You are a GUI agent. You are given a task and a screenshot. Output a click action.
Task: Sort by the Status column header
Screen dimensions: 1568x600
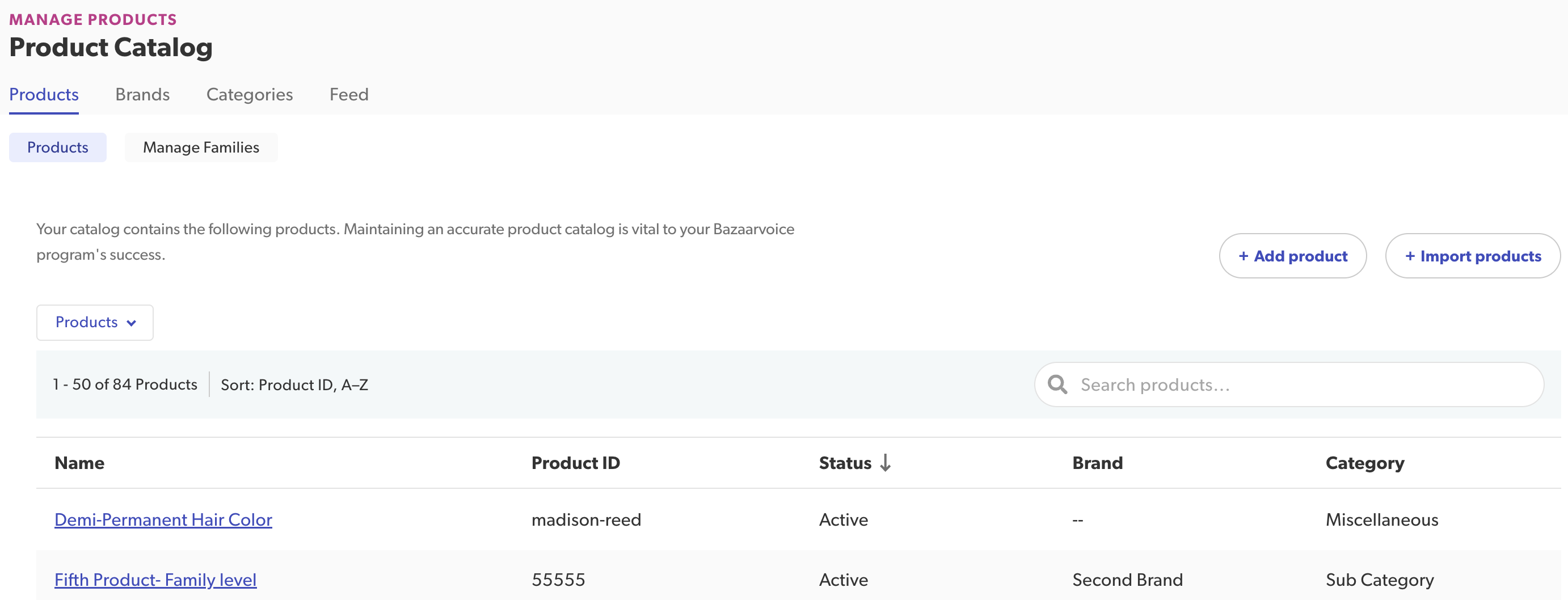pos(845,463)
